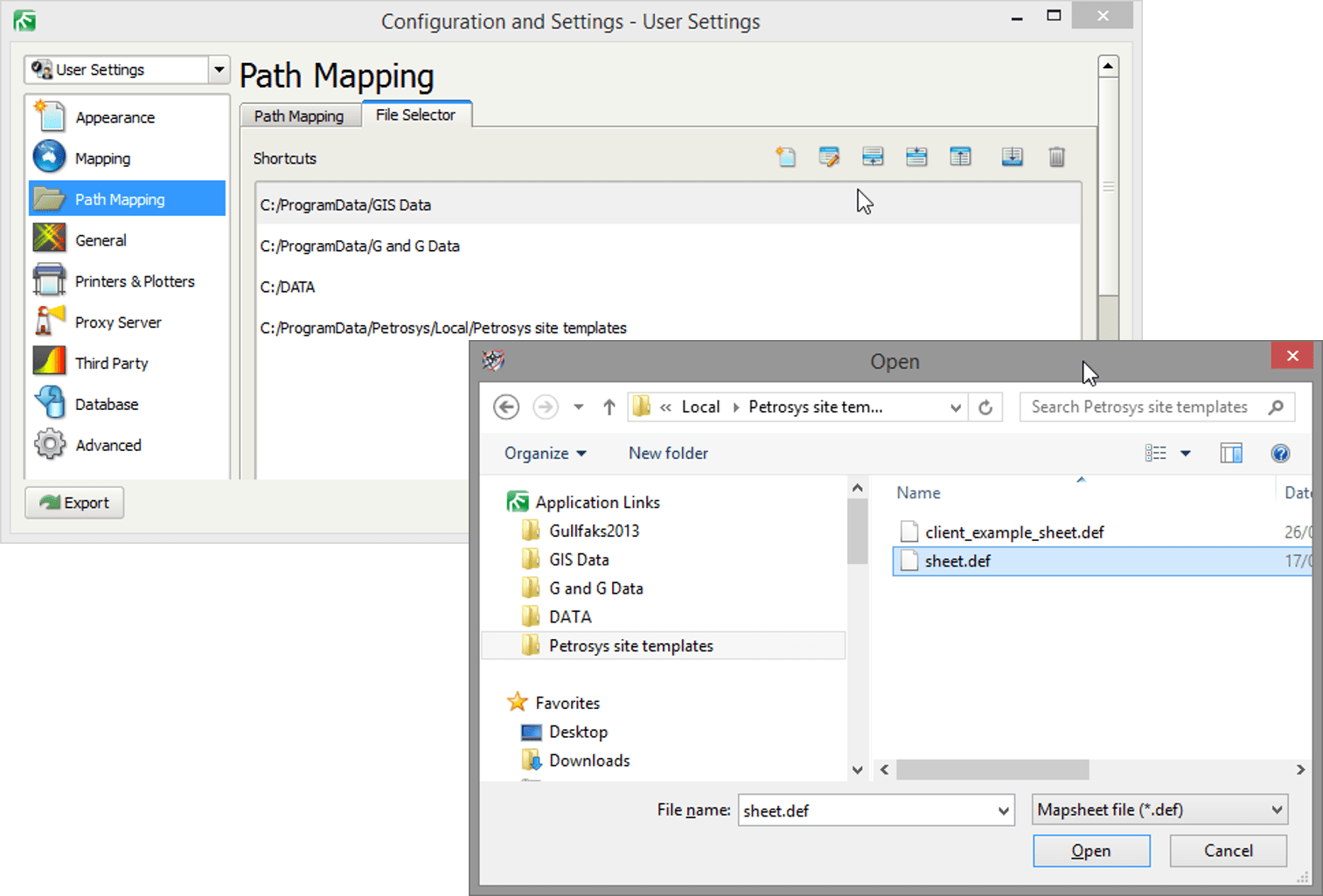
Task: Toggle the preview pane in Open dialog
Action: point(1231,453)
